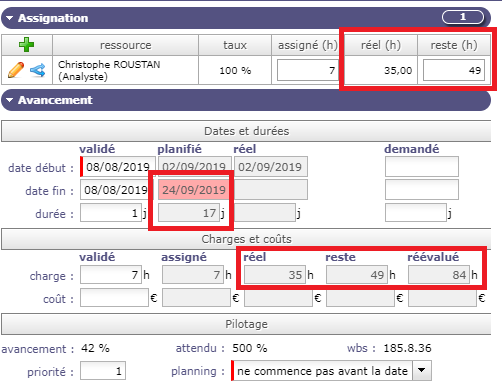The image size is (502, 387).
Task: Click the 100 % taux cell
Action: pyautogui.click(x=235, y=70)
